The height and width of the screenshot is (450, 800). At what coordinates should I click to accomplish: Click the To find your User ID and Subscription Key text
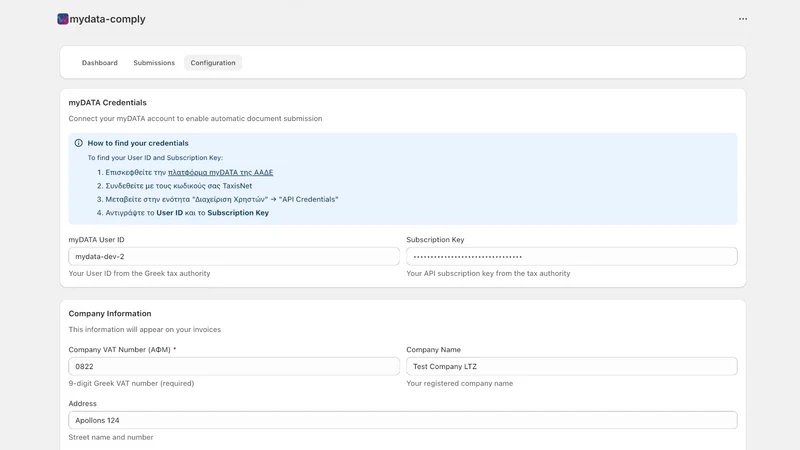click(155, 158)
